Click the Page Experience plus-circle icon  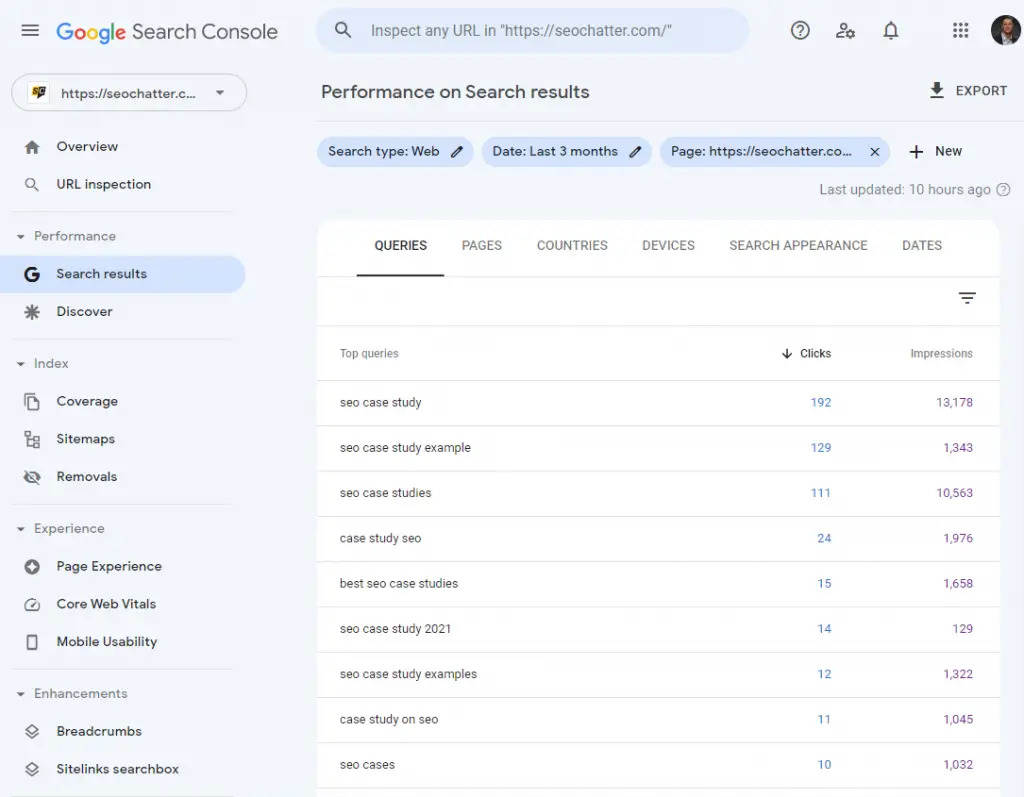click(31, 566)
